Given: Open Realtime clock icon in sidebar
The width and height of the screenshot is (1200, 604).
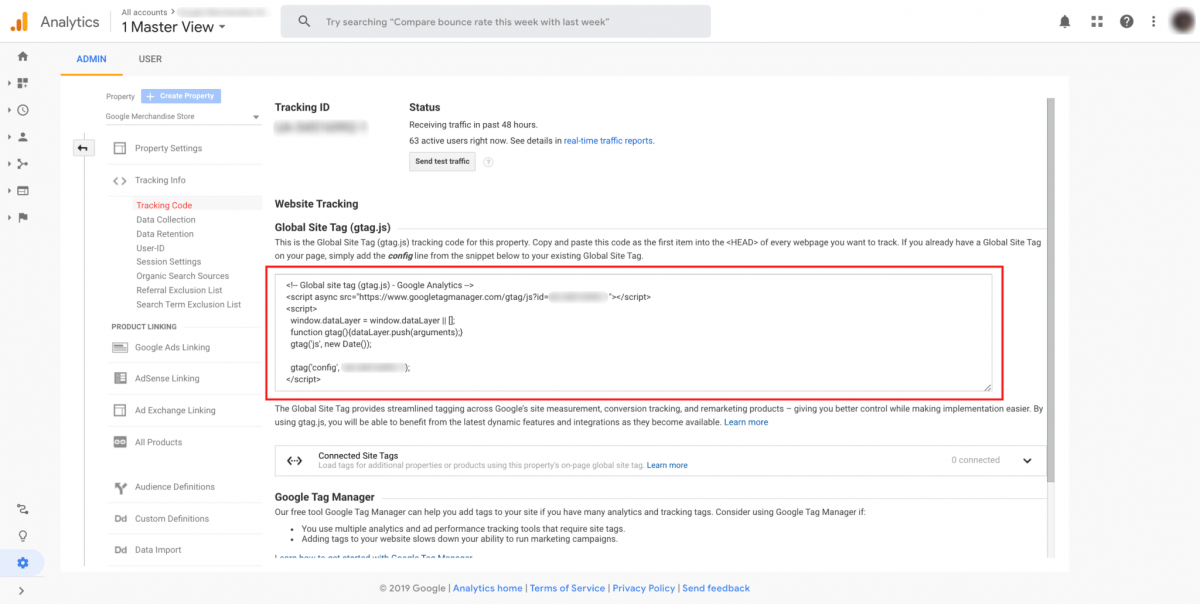Looking at the screenshot, I should coord(22,110).
